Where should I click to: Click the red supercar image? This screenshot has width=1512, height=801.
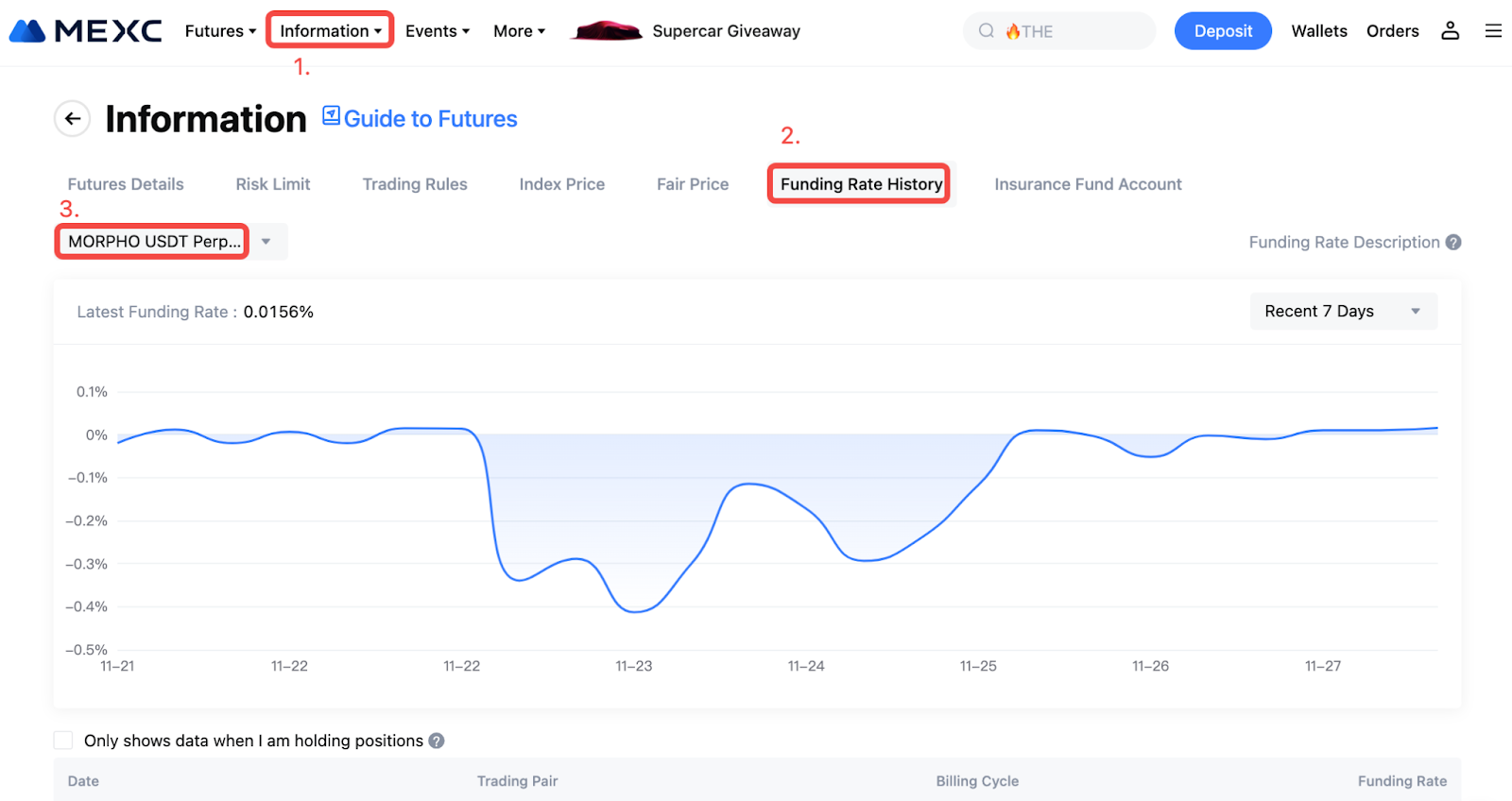pyautogui.click(x=607, y=31)
